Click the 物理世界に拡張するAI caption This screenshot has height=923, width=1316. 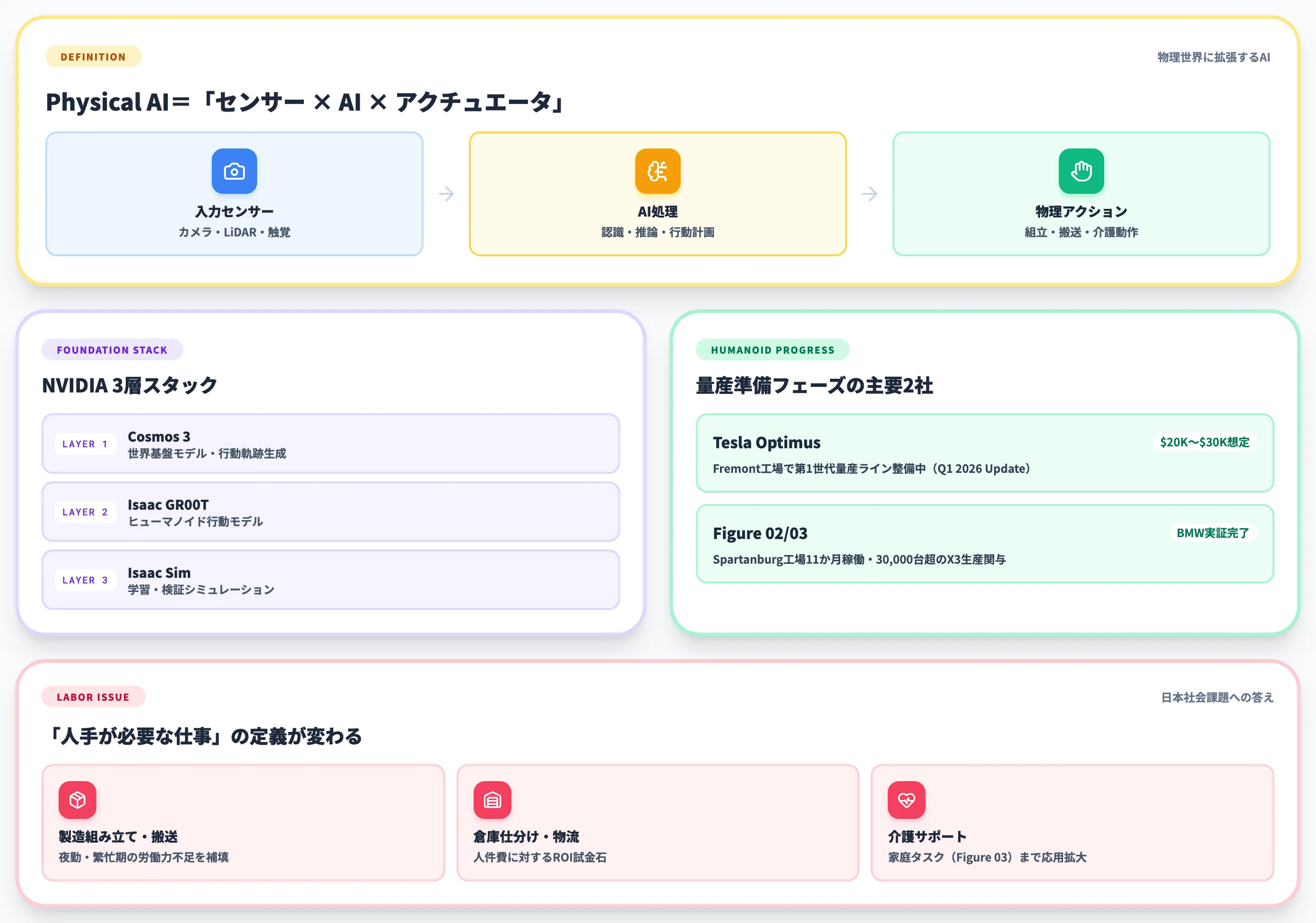click(x=1213, y=57)
